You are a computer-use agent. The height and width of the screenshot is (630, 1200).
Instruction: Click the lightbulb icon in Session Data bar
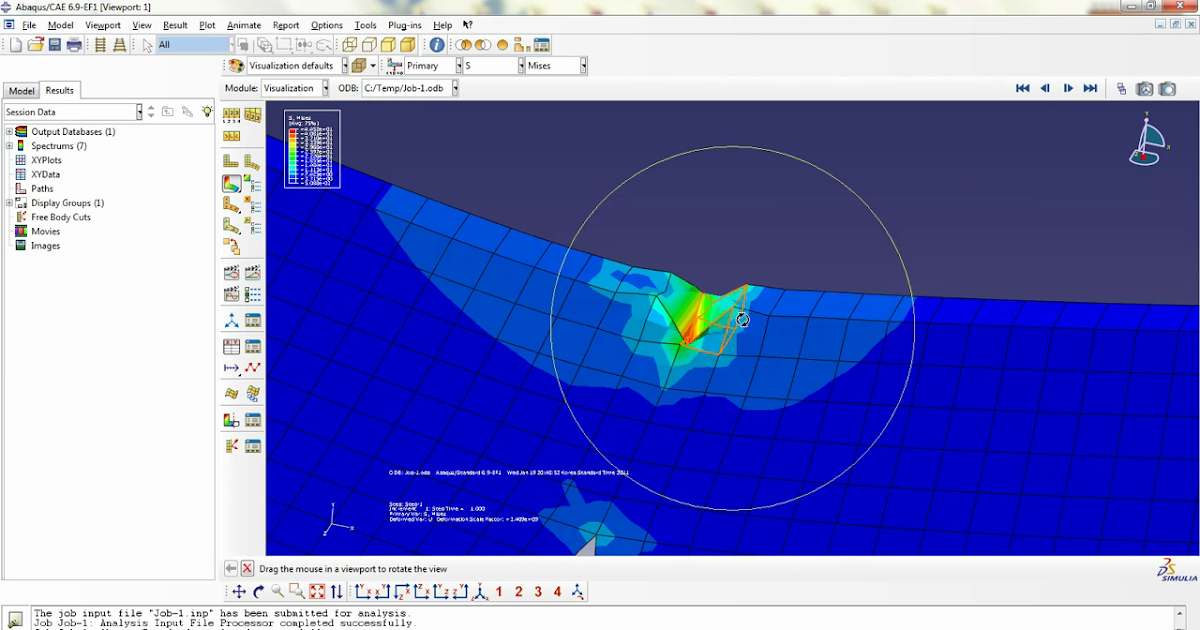coord(207,112)
